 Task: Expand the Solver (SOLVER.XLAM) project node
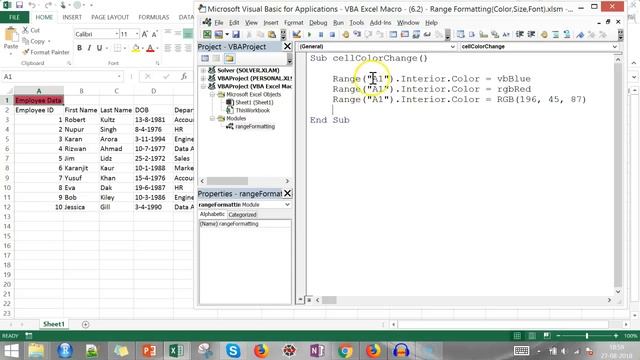pyautogui.click(x=203, y=70)
